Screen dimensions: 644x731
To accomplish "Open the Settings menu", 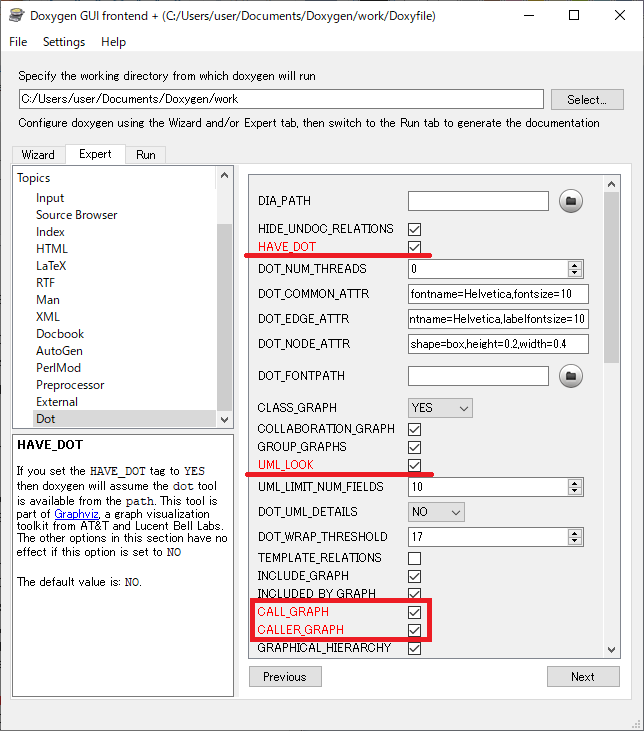I will click(x=64, y=42).
